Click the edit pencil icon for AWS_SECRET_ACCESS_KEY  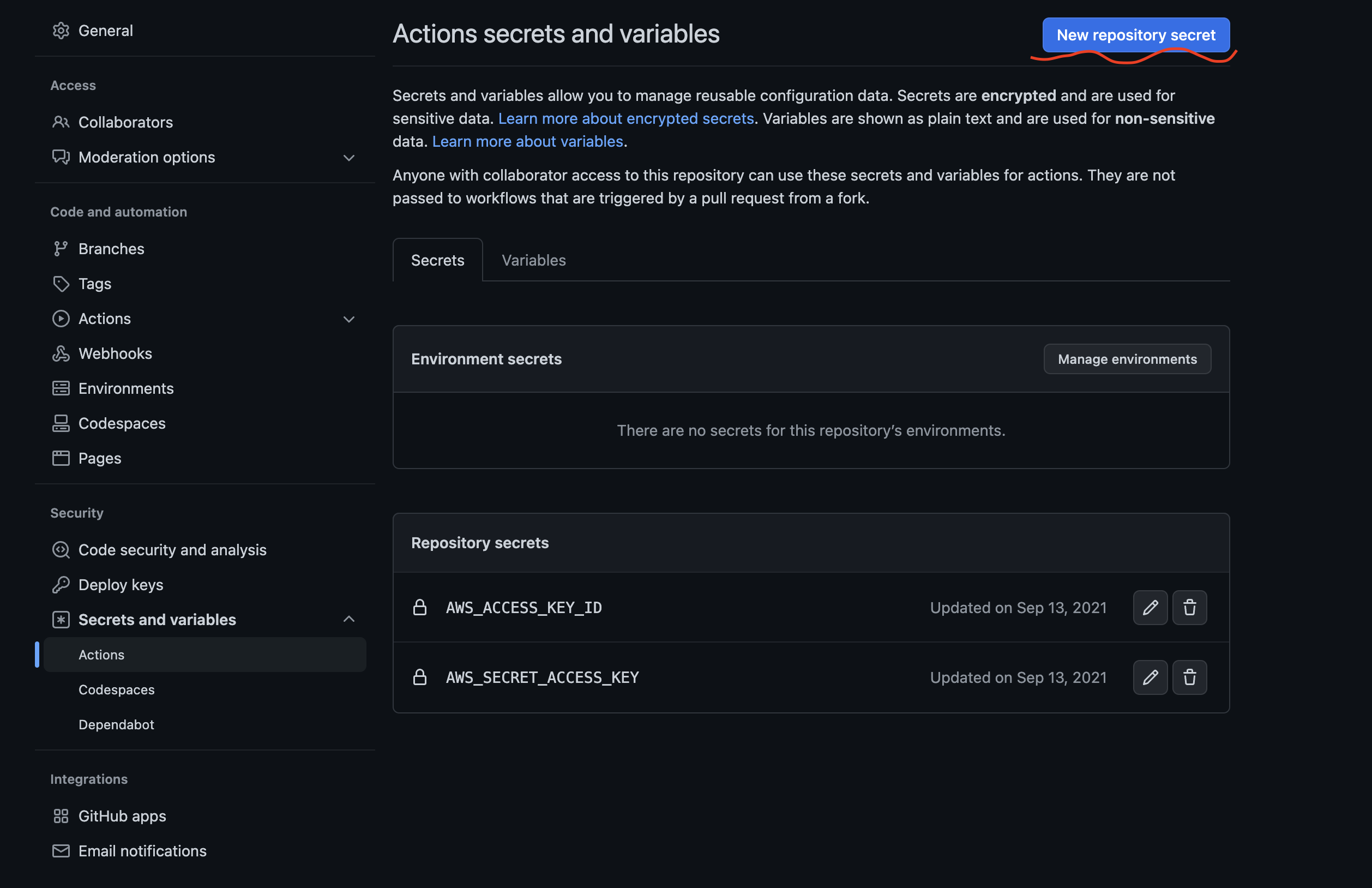1150,676
